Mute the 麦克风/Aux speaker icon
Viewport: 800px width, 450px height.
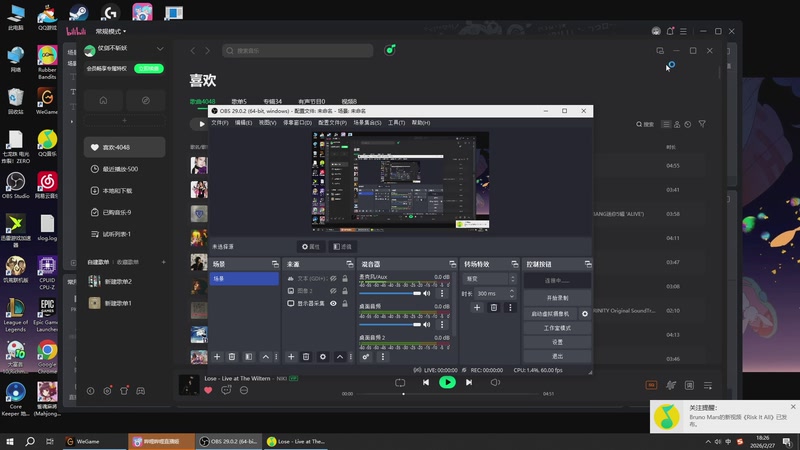[427, 293]
